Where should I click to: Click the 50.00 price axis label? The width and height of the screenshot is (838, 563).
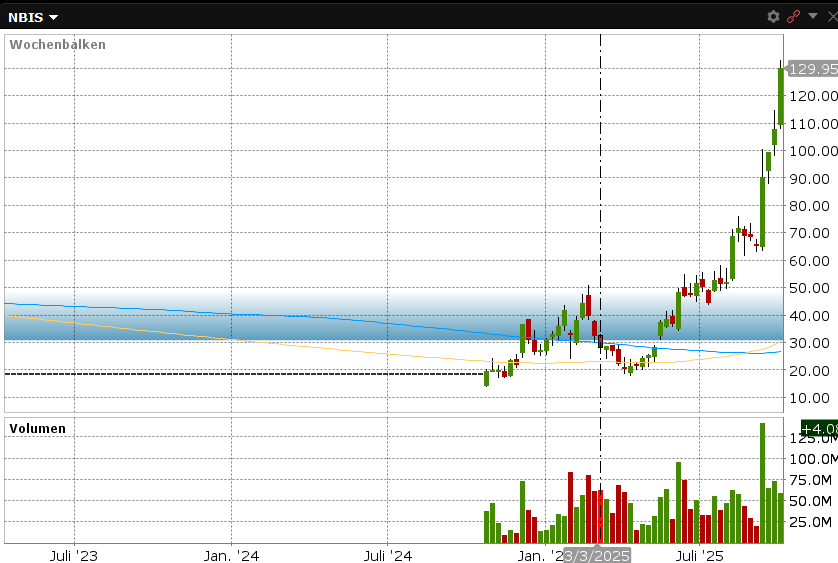pyautogui.click(x=810, y=288)
